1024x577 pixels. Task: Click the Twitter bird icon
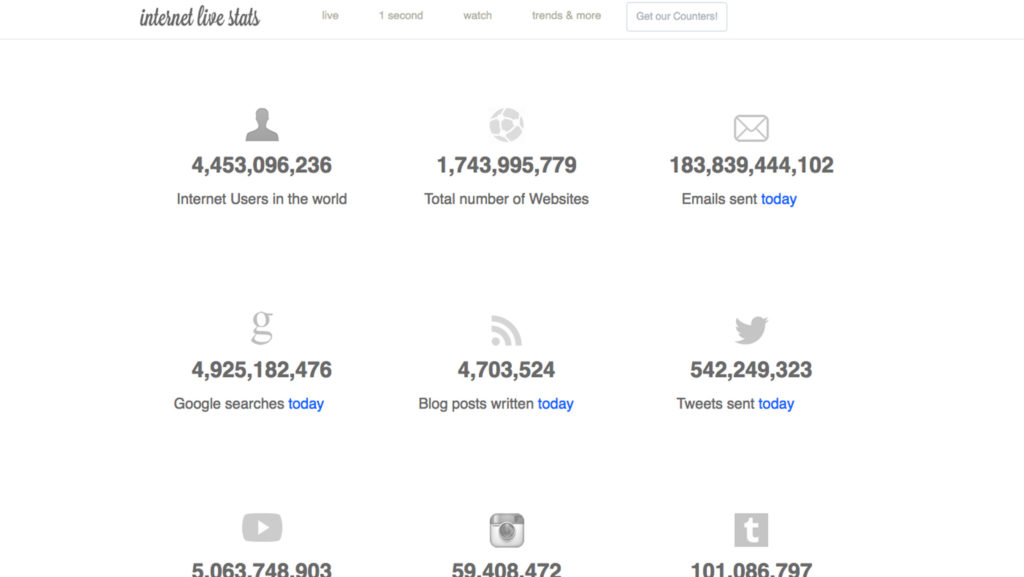pos(751,330)
